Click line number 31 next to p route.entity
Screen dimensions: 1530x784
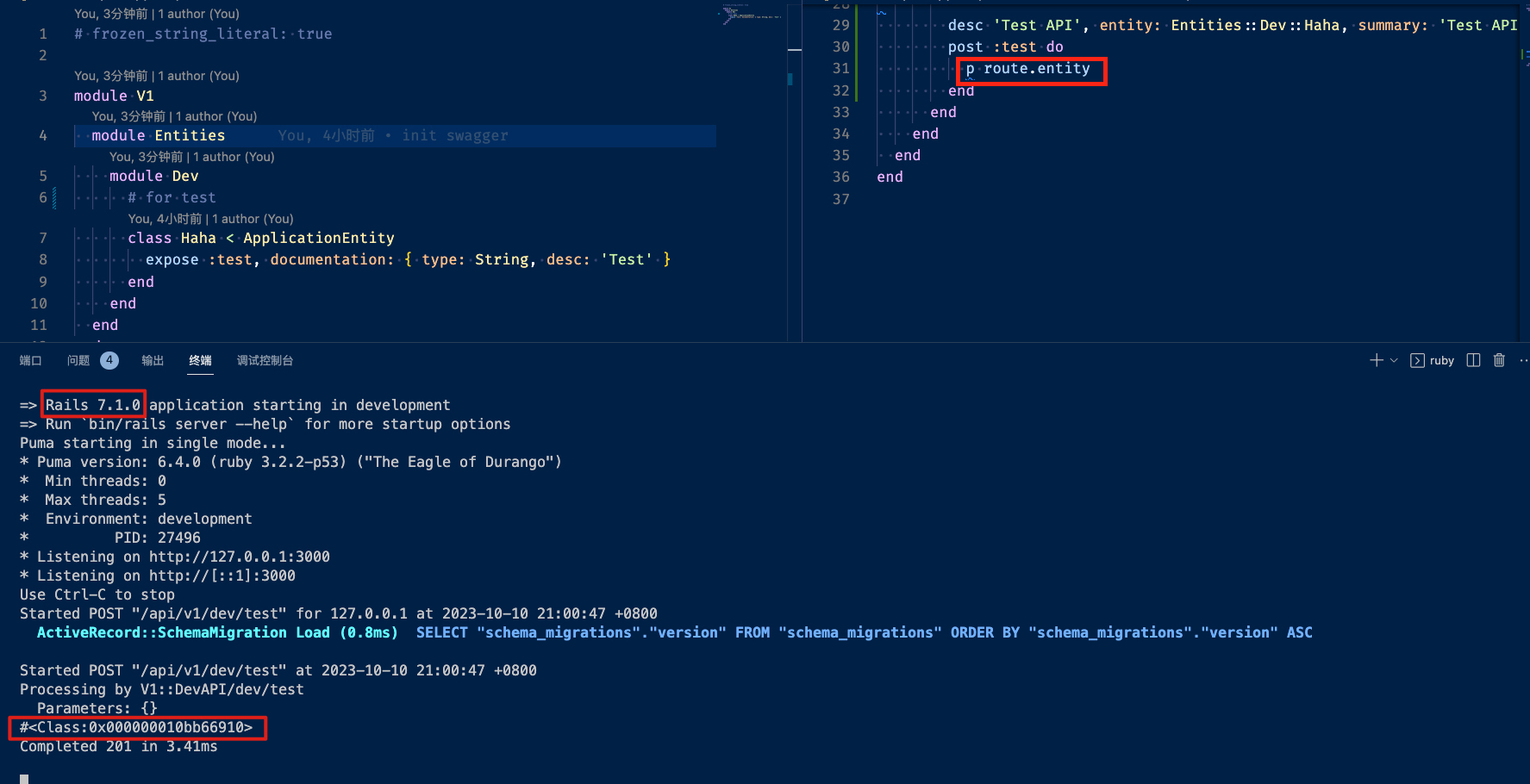(x=841, y=68)
